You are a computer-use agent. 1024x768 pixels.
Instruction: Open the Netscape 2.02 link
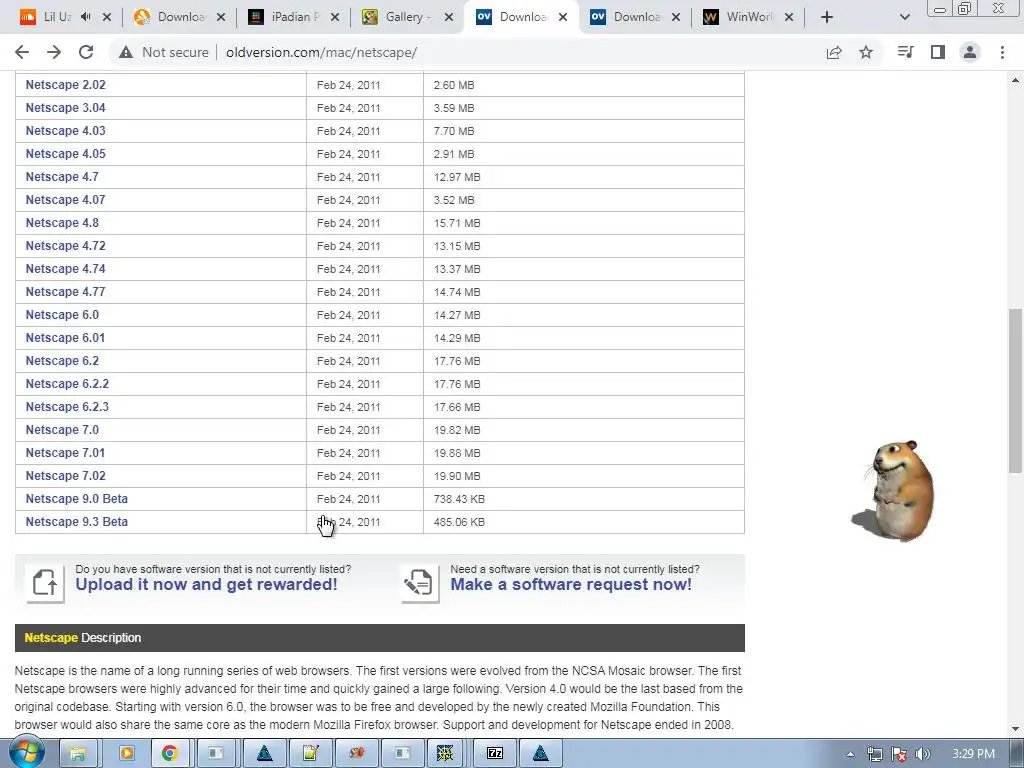[x=65, y=85]
